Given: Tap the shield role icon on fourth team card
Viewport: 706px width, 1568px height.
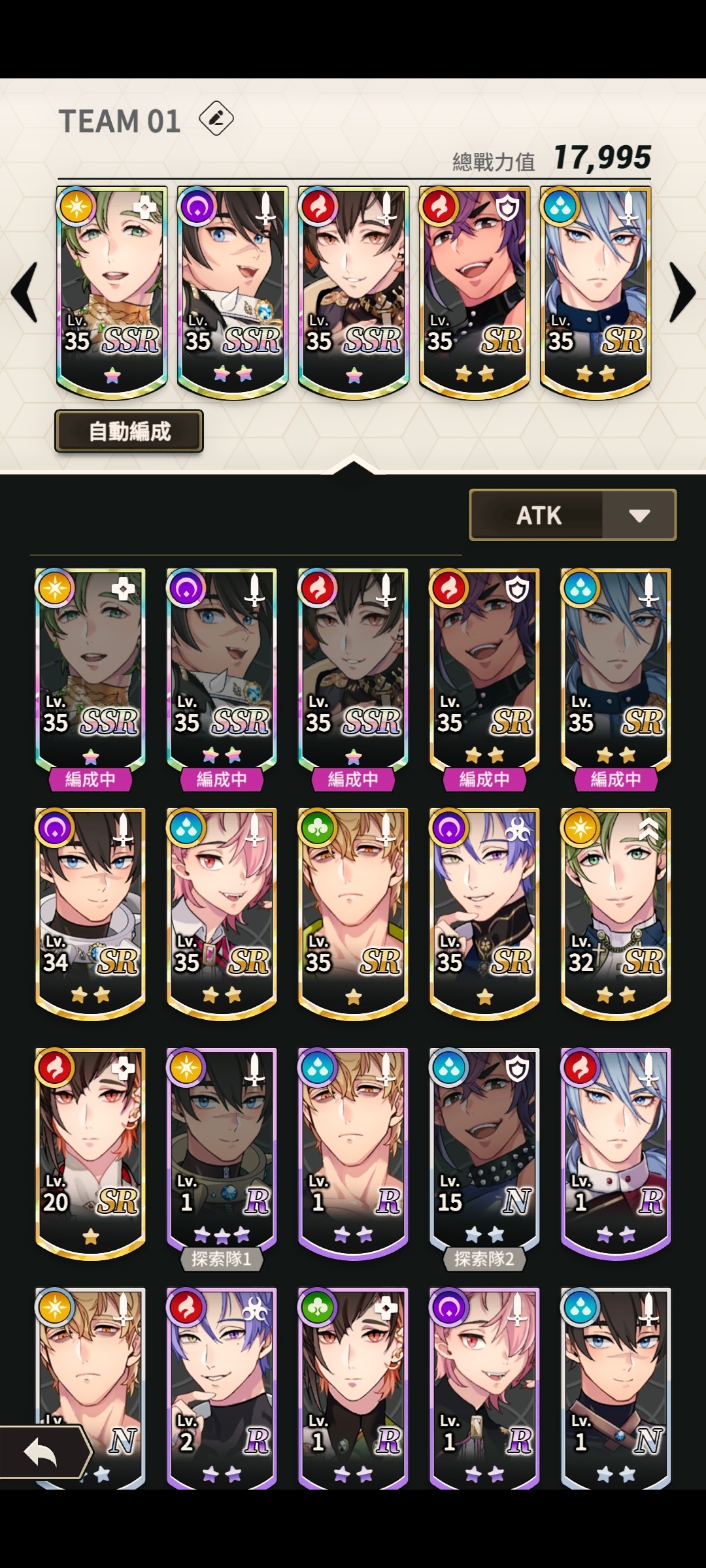Looking at the screenshot, I should click(x=508, y=208).
